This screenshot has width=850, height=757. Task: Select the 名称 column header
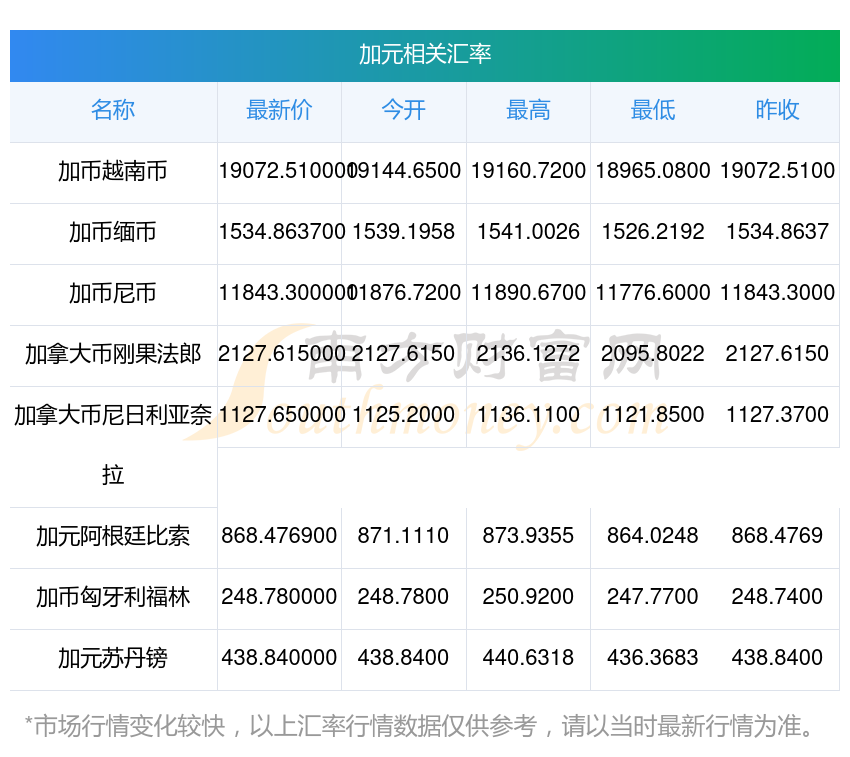(x=113, y=110)
